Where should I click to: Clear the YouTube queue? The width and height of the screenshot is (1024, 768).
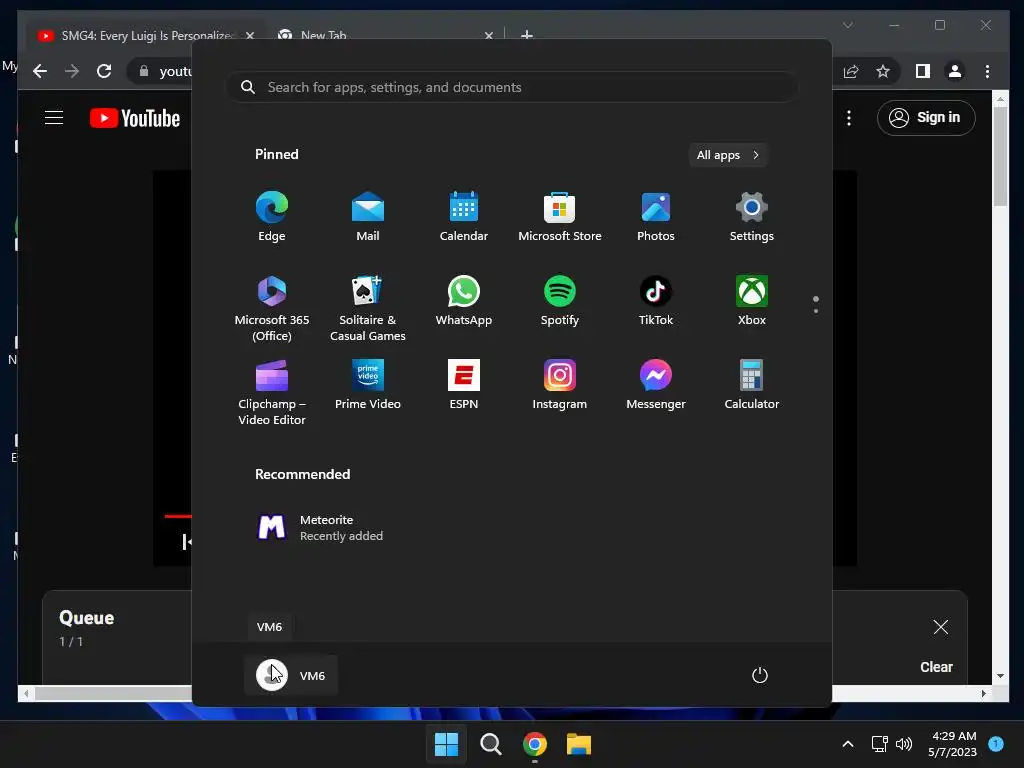(936, 667)
